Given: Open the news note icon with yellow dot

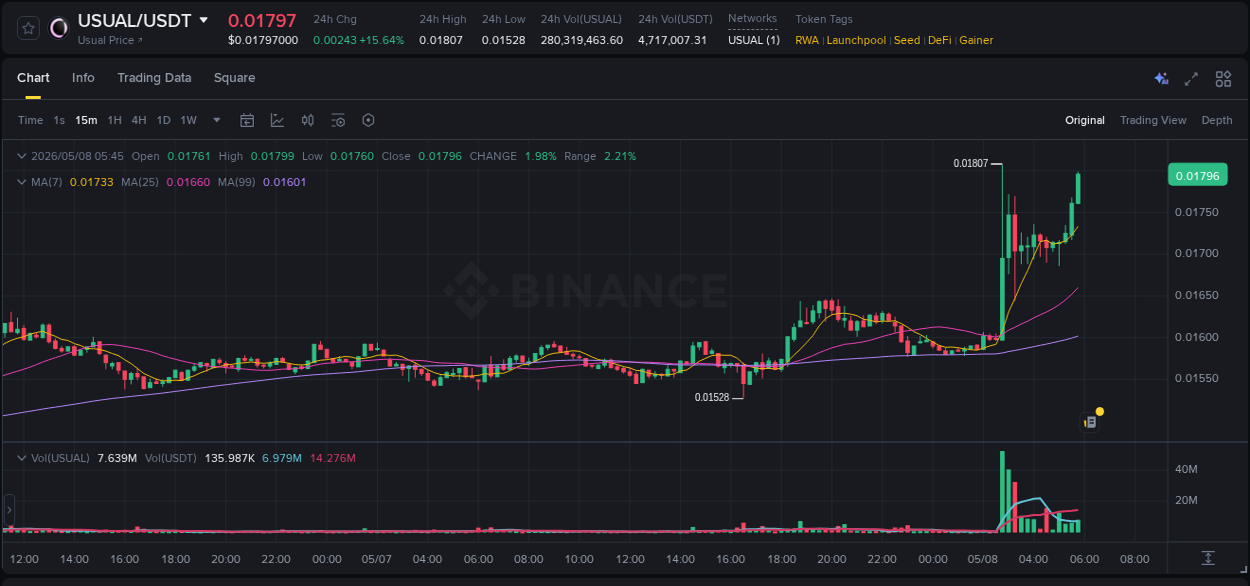Looking at the screenshot, I should click(x=1091, y=422).
